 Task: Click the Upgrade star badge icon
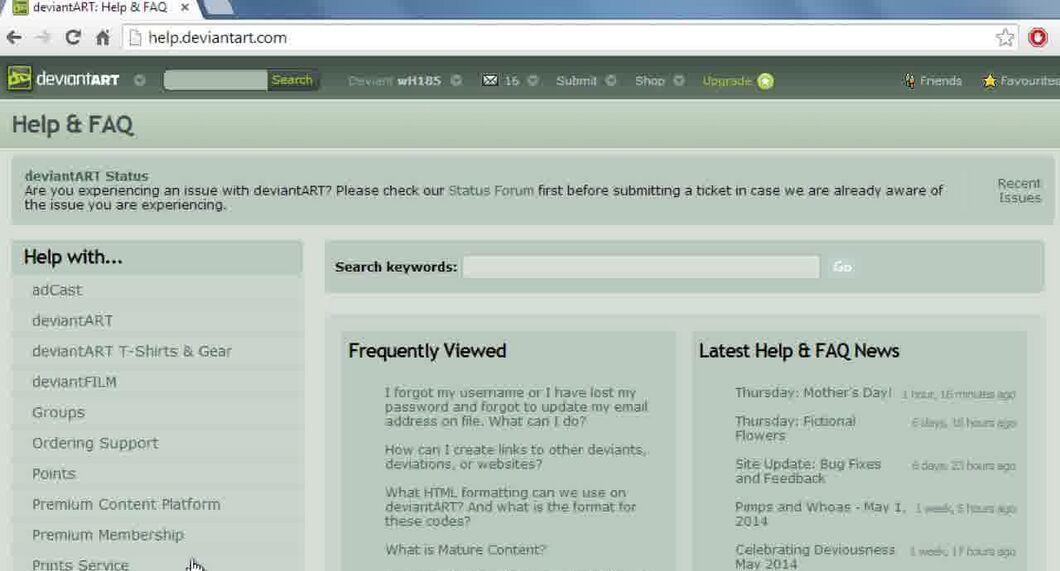tap(765, 81)
